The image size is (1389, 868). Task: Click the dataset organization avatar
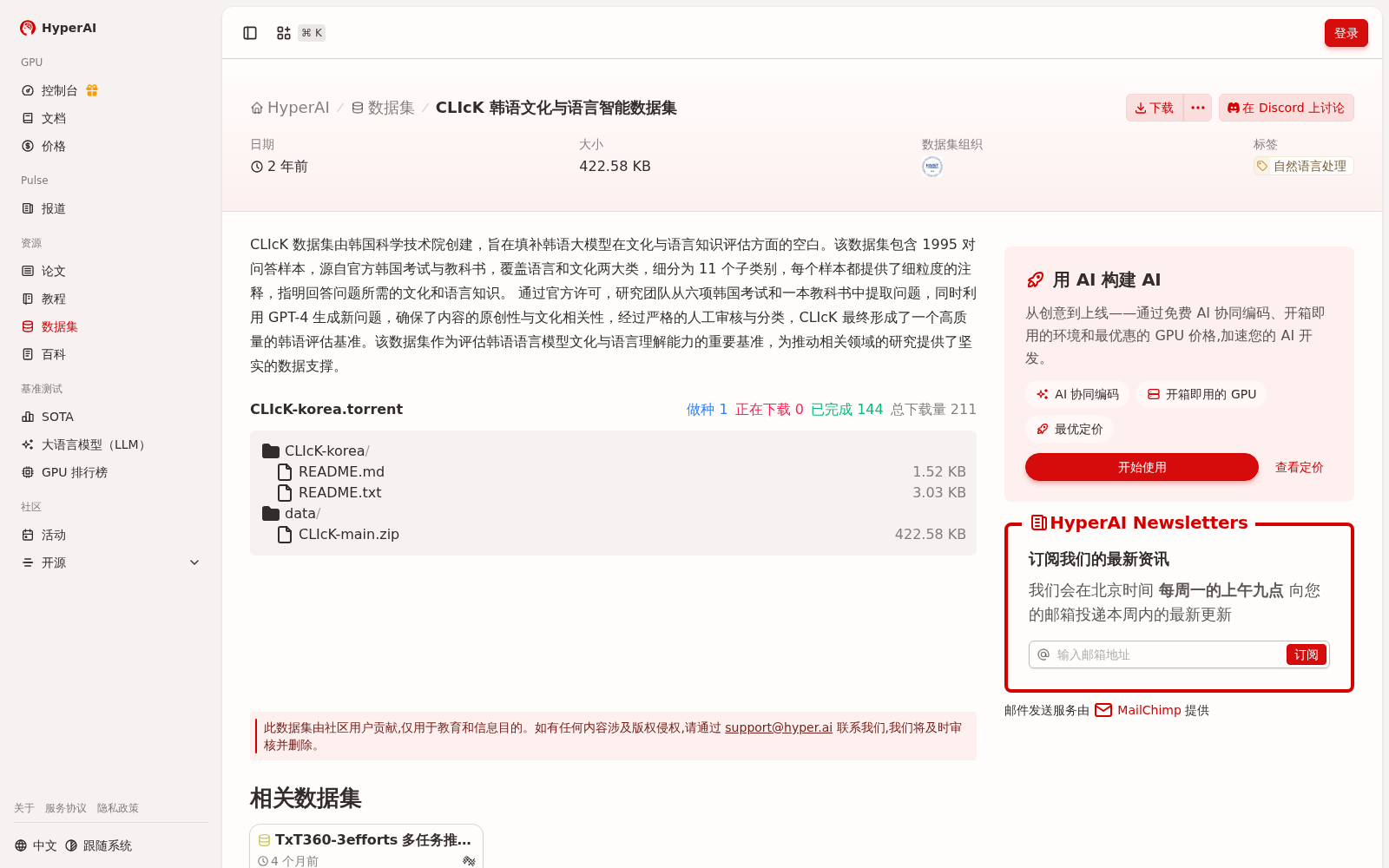(x=932, y=167)
